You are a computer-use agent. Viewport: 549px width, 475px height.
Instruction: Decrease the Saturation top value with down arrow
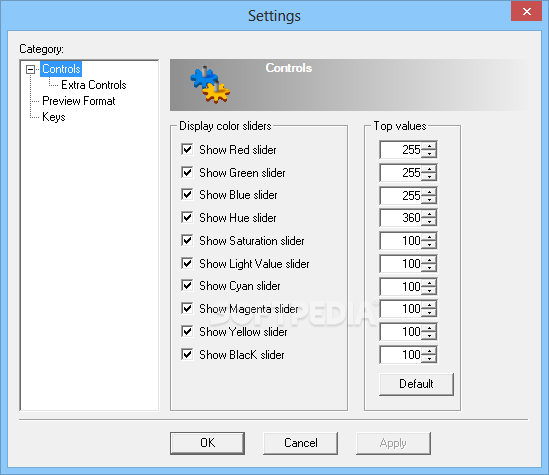coord(429,245)
